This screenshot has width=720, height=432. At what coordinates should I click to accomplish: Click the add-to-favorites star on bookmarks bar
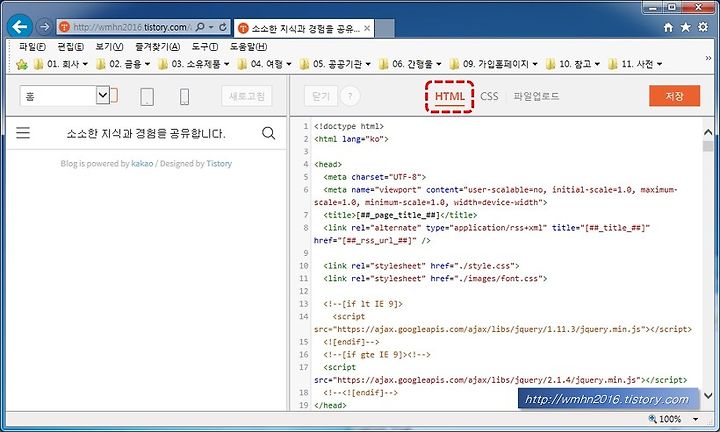[x=22, y=64]
